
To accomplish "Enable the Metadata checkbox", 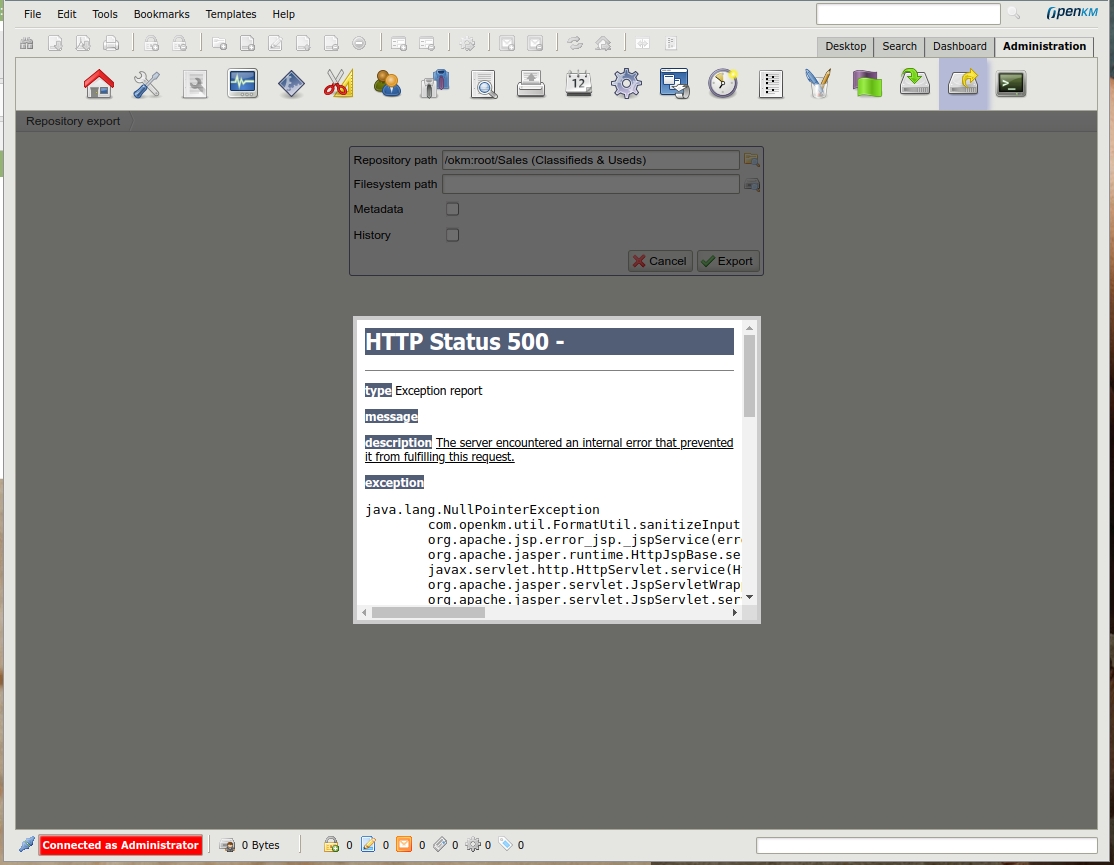I will coord(452,209).
